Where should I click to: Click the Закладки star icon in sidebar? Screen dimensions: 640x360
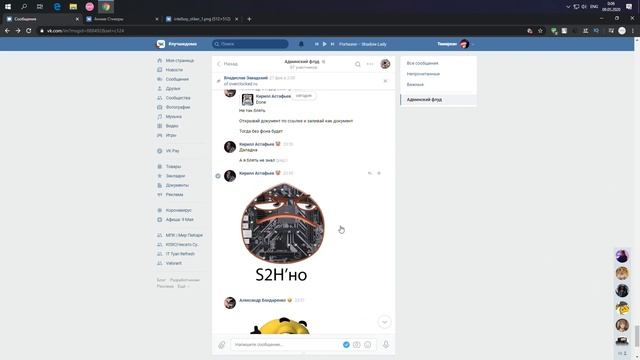click(x=160, y=176)
